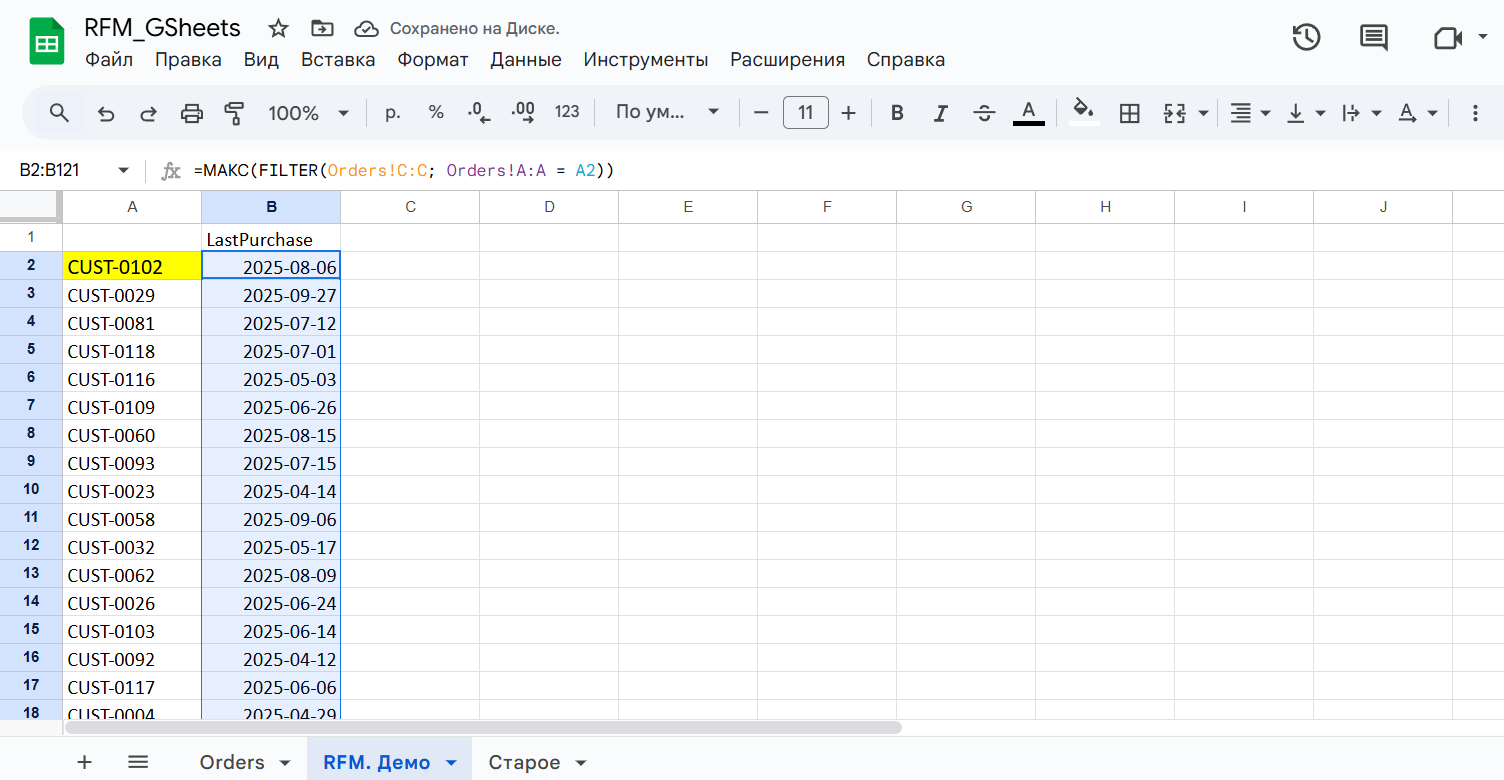1504x780 pixels.
Task: Increase font size with plus button
Action: coord(848,113)
